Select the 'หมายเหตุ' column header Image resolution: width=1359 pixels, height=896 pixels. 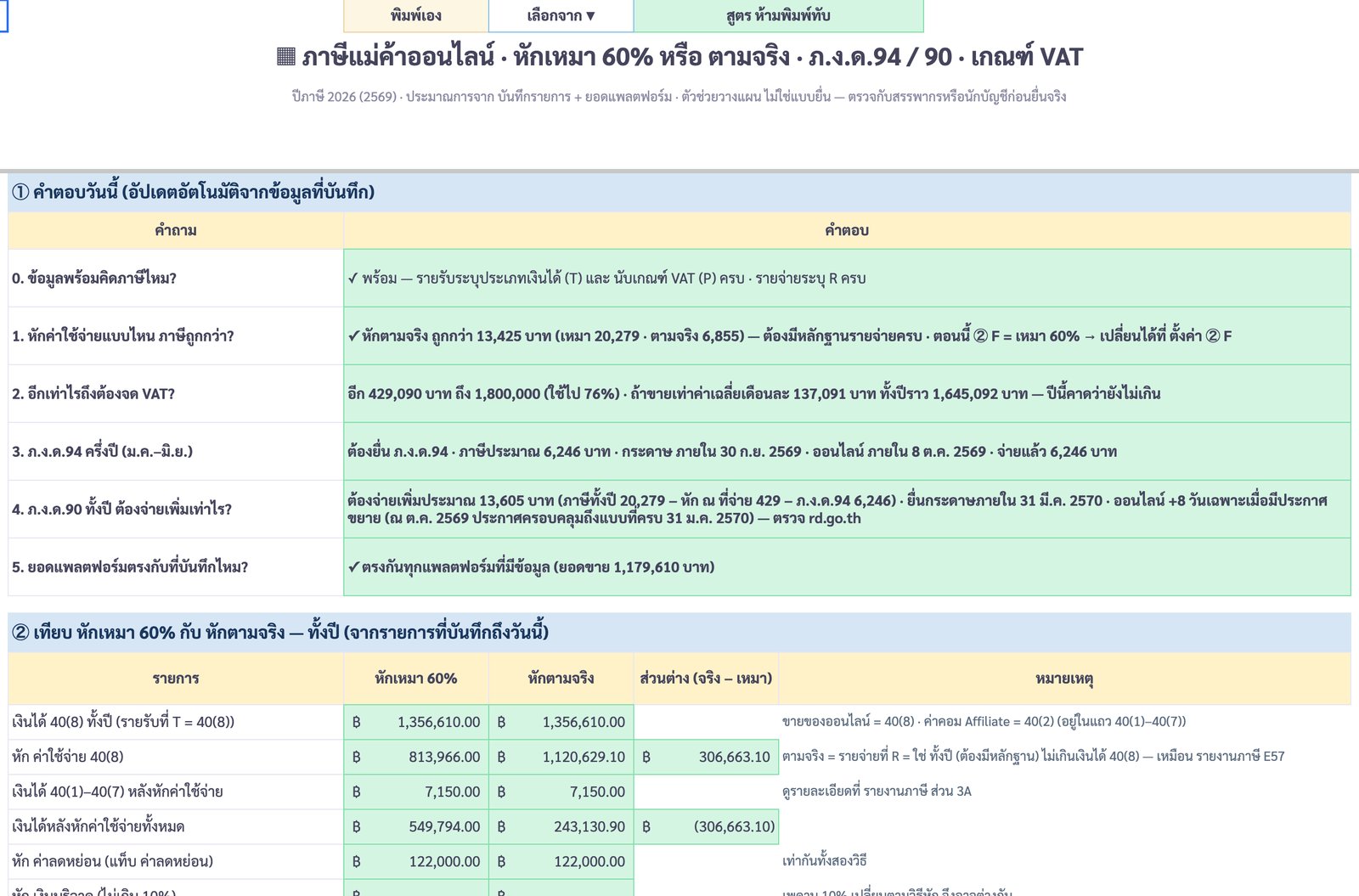(1064, 678)
